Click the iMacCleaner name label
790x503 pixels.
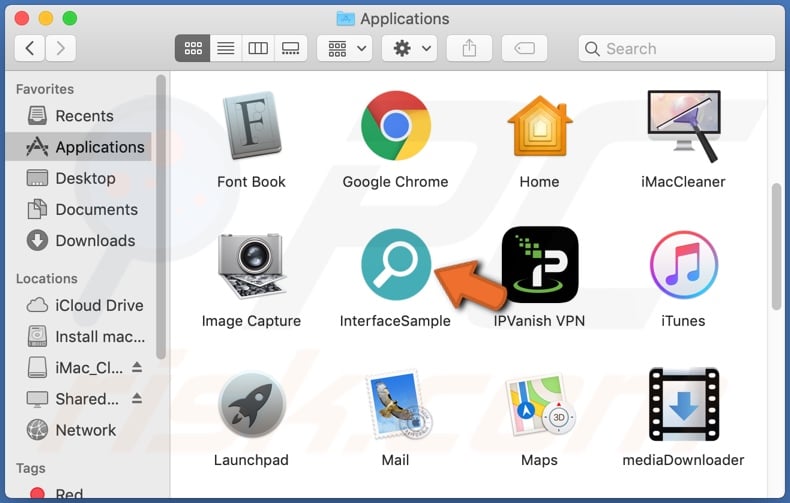coord(684,182)
